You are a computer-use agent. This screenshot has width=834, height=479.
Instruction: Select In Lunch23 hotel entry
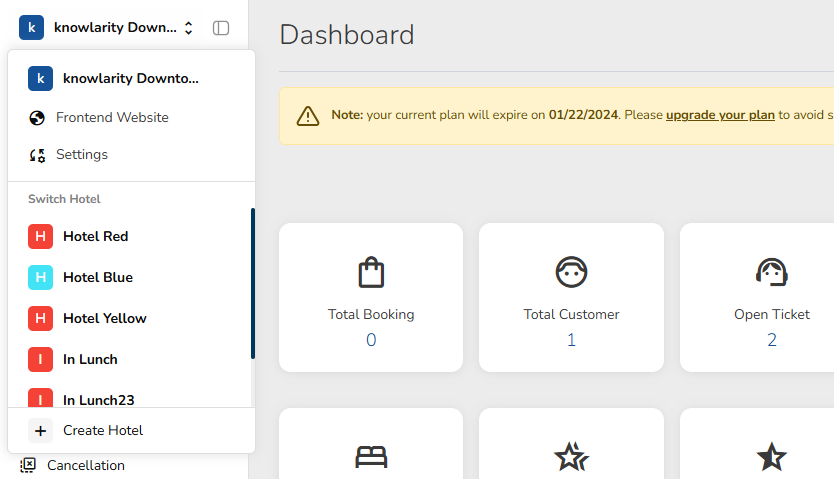tap(98, 400)
